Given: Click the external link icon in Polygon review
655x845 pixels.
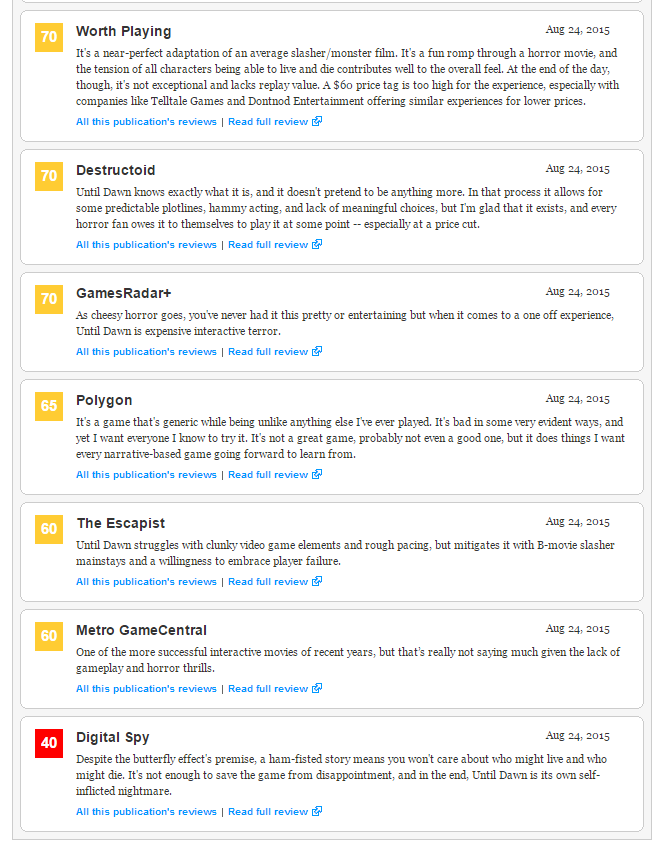Looking at the screenshot, I should point(317,474).
